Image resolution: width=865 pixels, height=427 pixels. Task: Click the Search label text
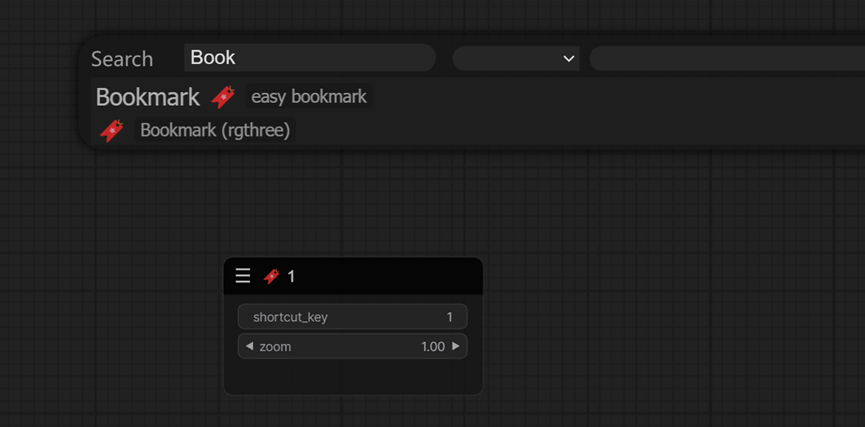pos(122,59)
